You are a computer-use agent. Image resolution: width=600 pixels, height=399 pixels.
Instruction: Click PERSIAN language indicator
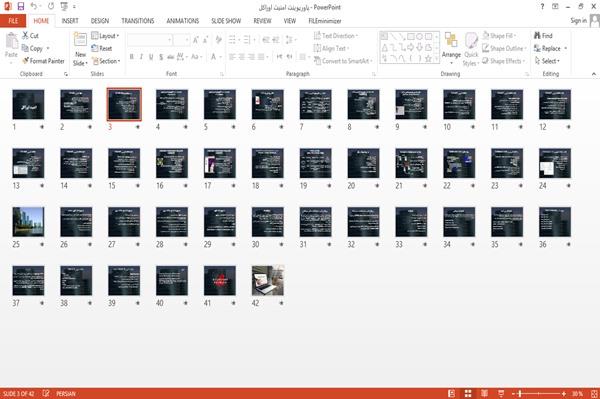(66, 393)
